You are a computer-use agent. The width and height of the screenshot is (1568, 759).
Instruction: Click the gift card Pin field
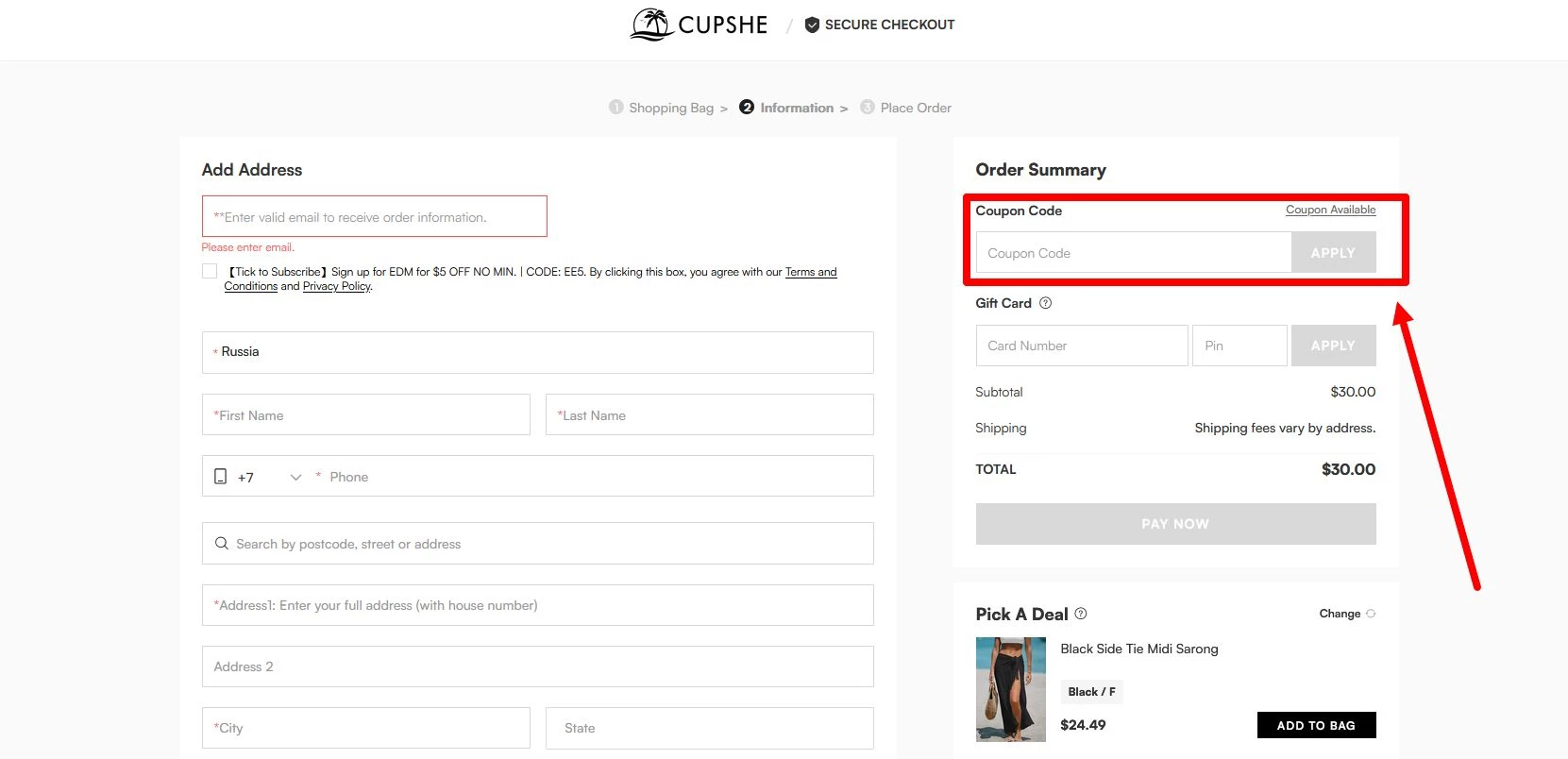click(x=1239, y=346)
